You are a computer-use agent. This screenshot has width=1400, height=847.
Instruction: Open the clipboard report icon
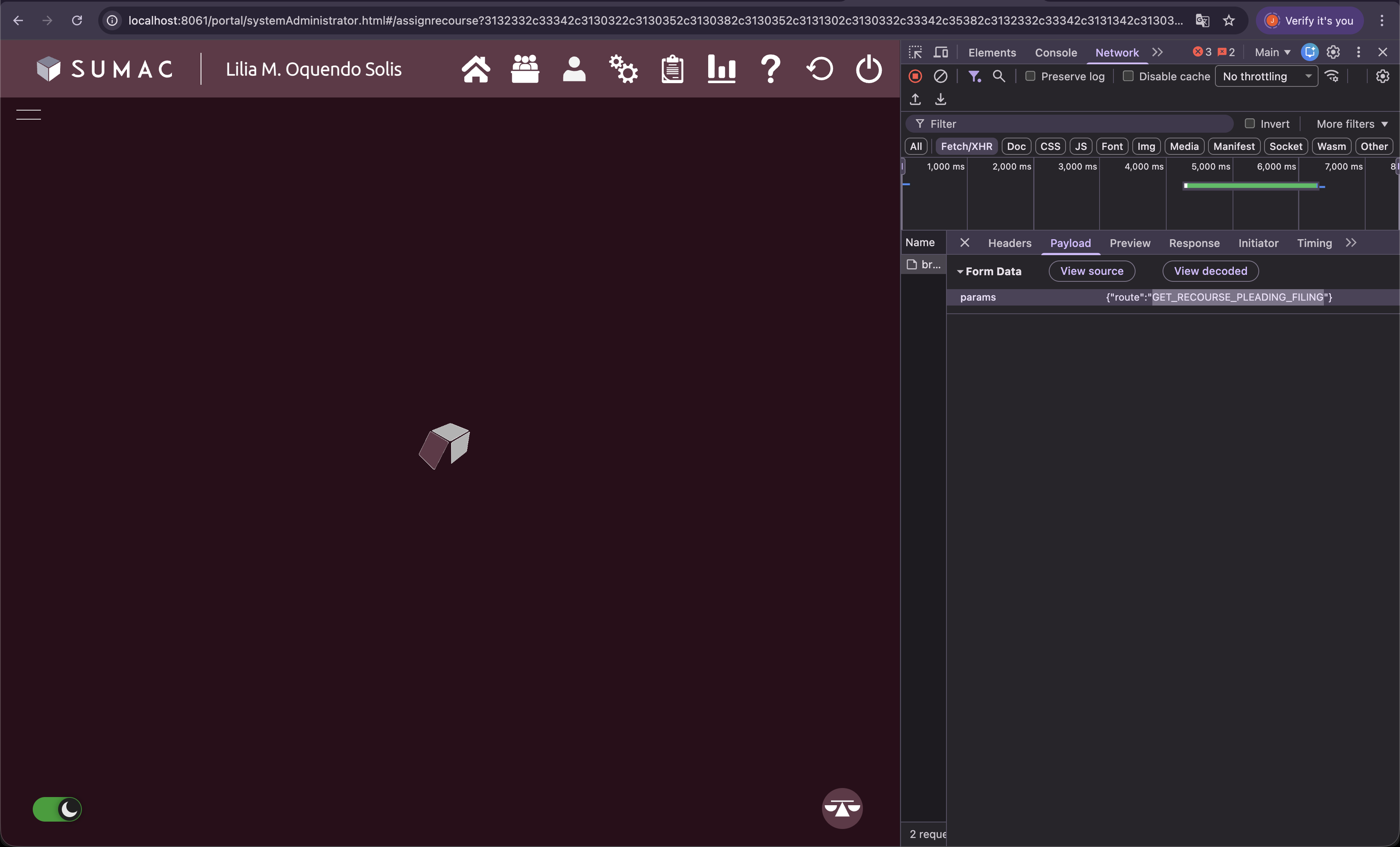click(x=672, y=69)
